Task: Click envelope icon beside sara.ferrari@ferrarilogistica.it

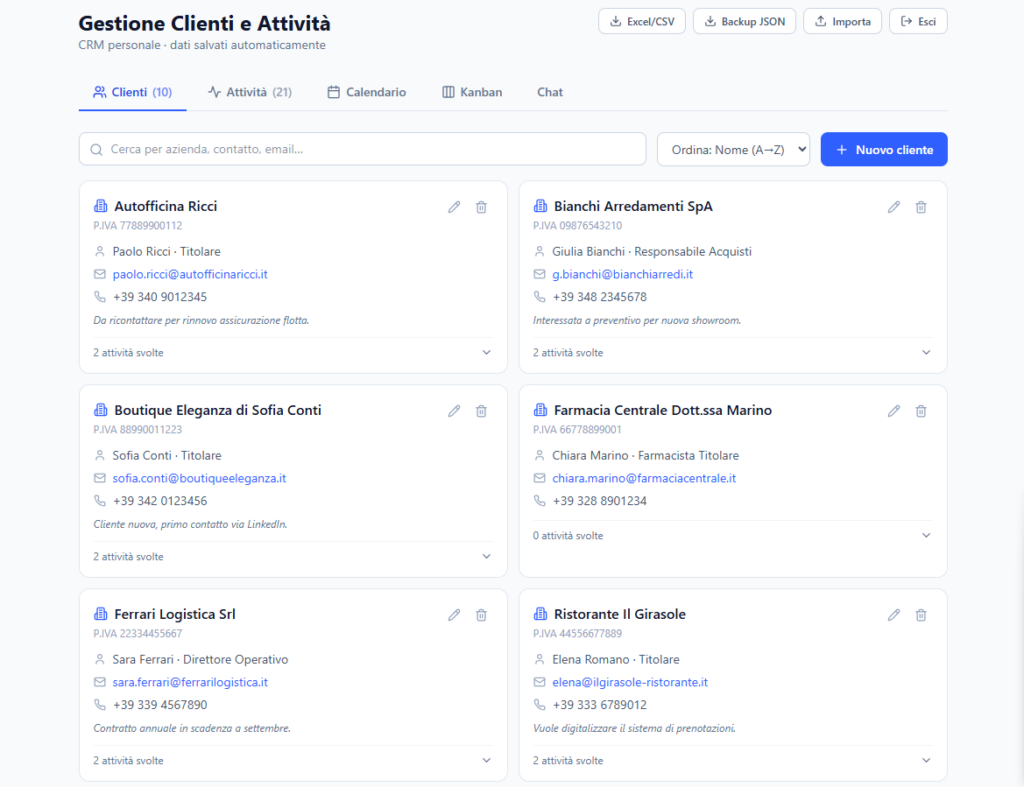Action: [100, 682]
